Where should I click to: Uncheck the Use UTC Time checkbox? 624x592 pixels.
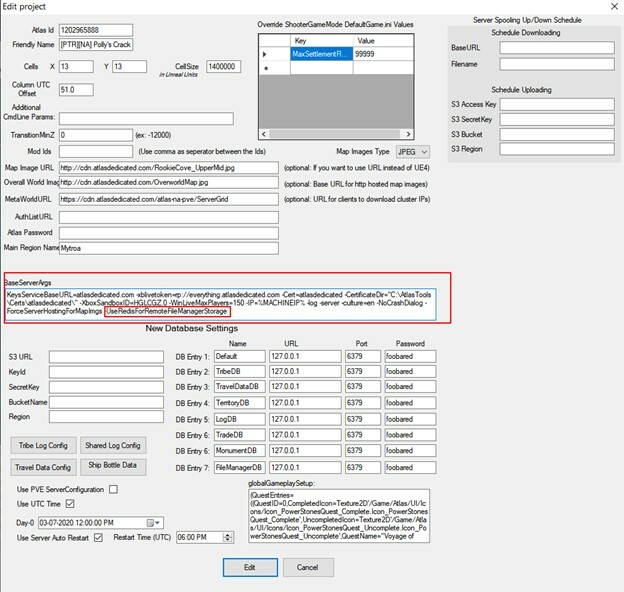click(69, 505)
